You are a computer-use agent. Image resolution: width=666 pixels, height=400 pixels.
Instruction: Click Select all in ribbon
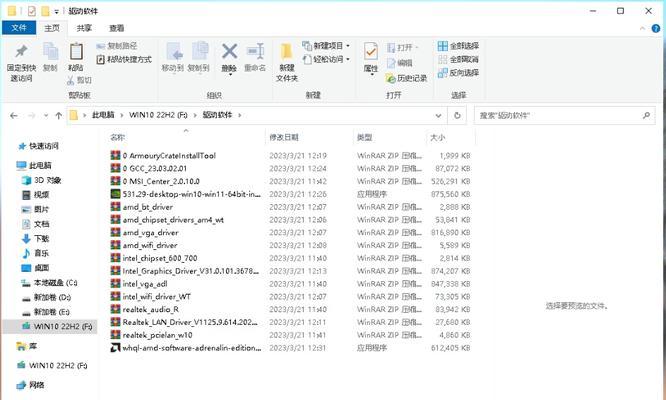pyautogui.click(x=458, y=45)
